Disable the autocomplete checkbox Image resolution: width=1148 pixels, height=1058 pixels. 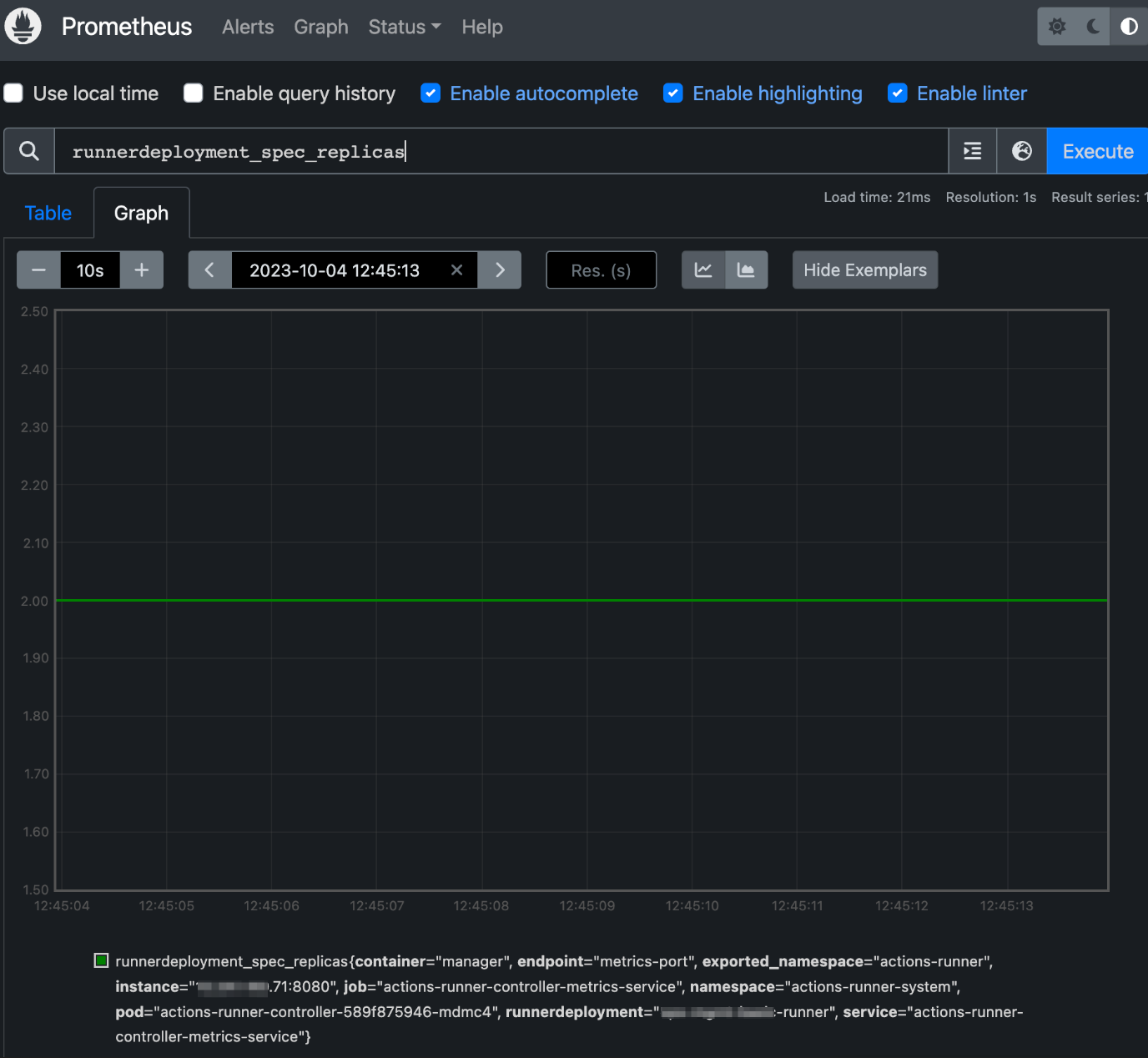430,93
